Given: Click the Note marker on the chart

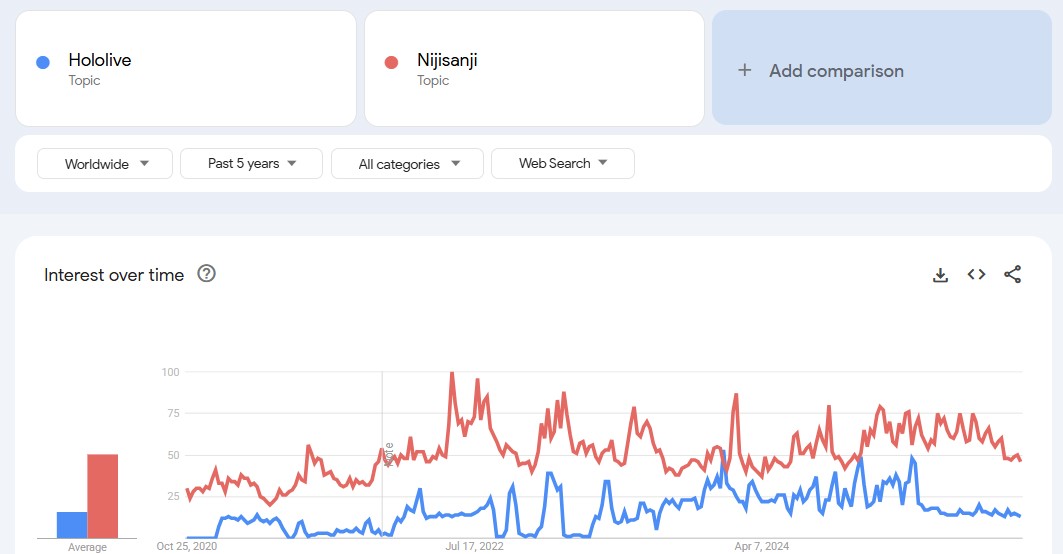Looking at the screenshot, I should (388, 455).
